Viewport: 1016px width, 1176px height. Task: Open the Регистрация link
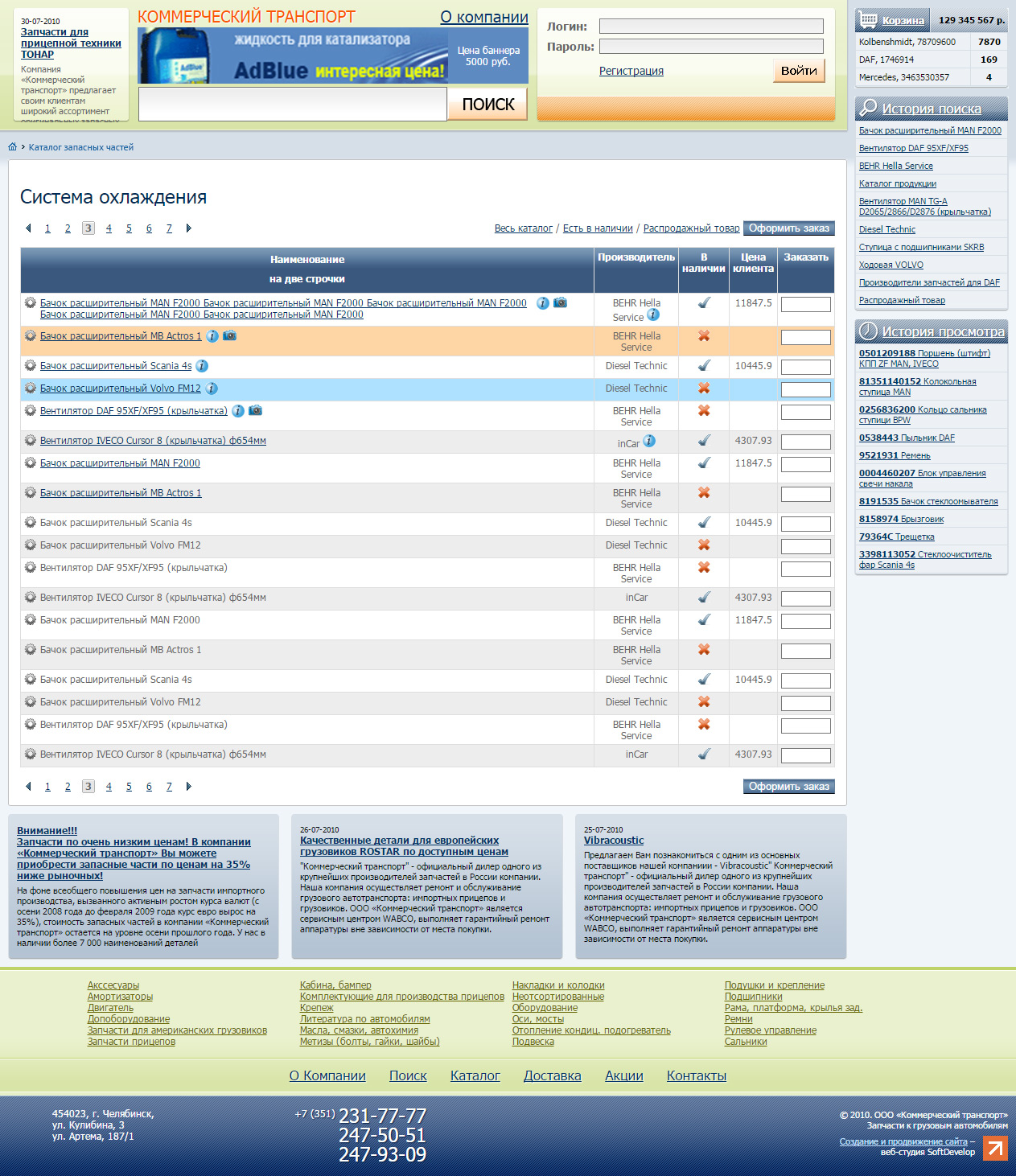pyautogui.click(x=631, y=71)
